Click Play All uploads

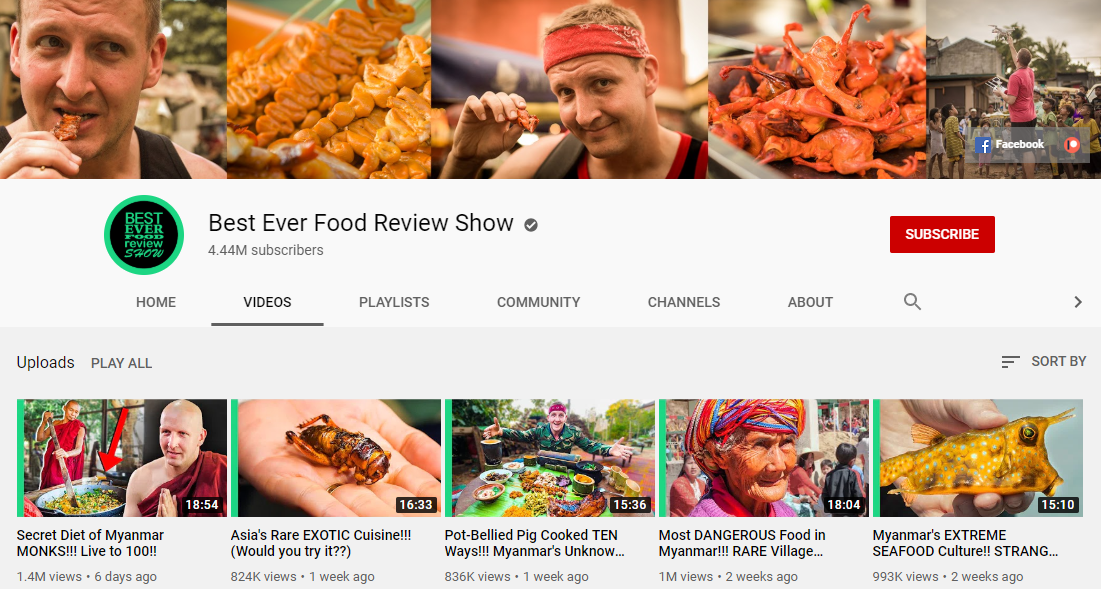tap(121, 363)
